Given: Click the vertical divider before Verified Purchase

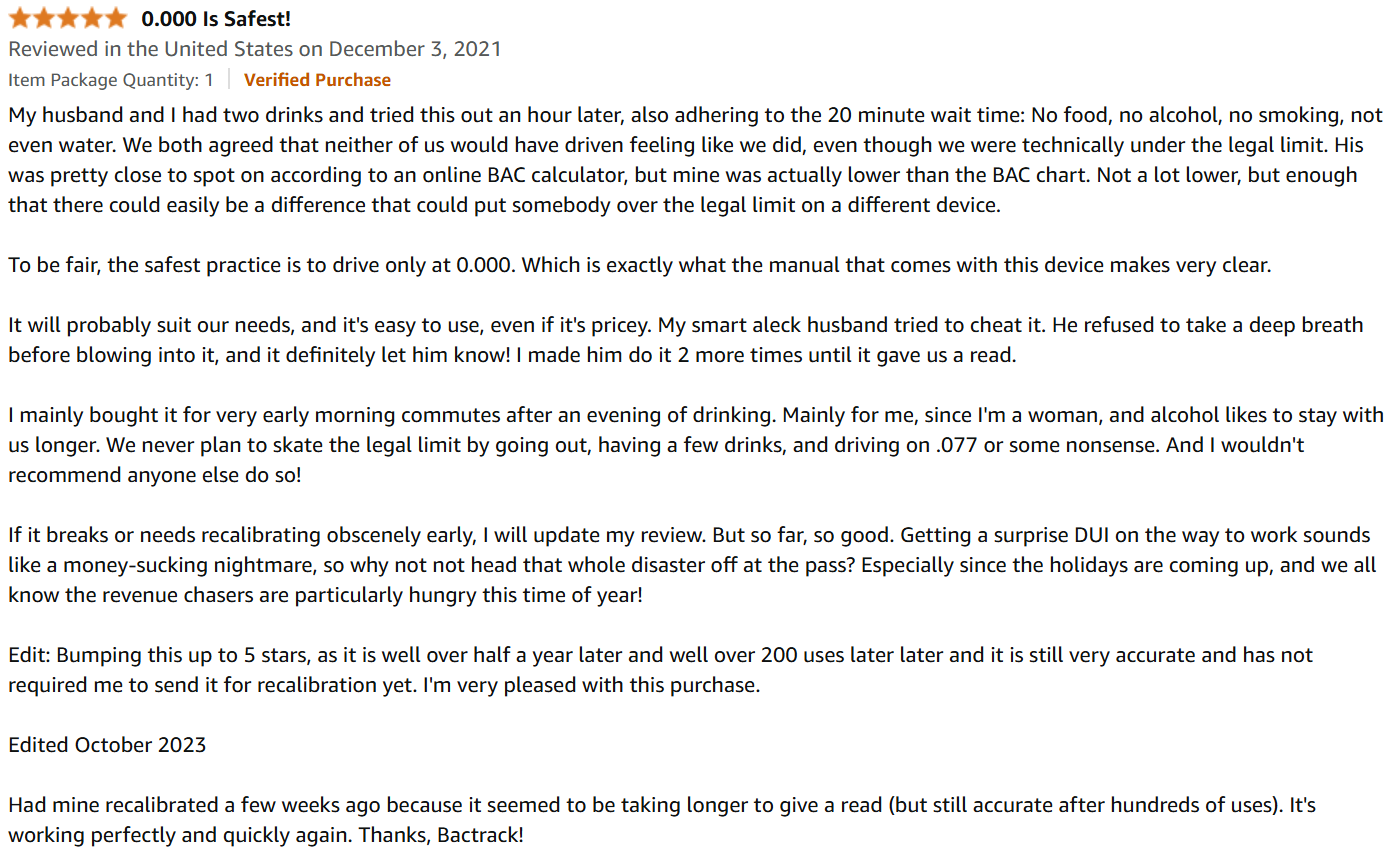Looking at the screenshot, I should click(x=229, y=80).
